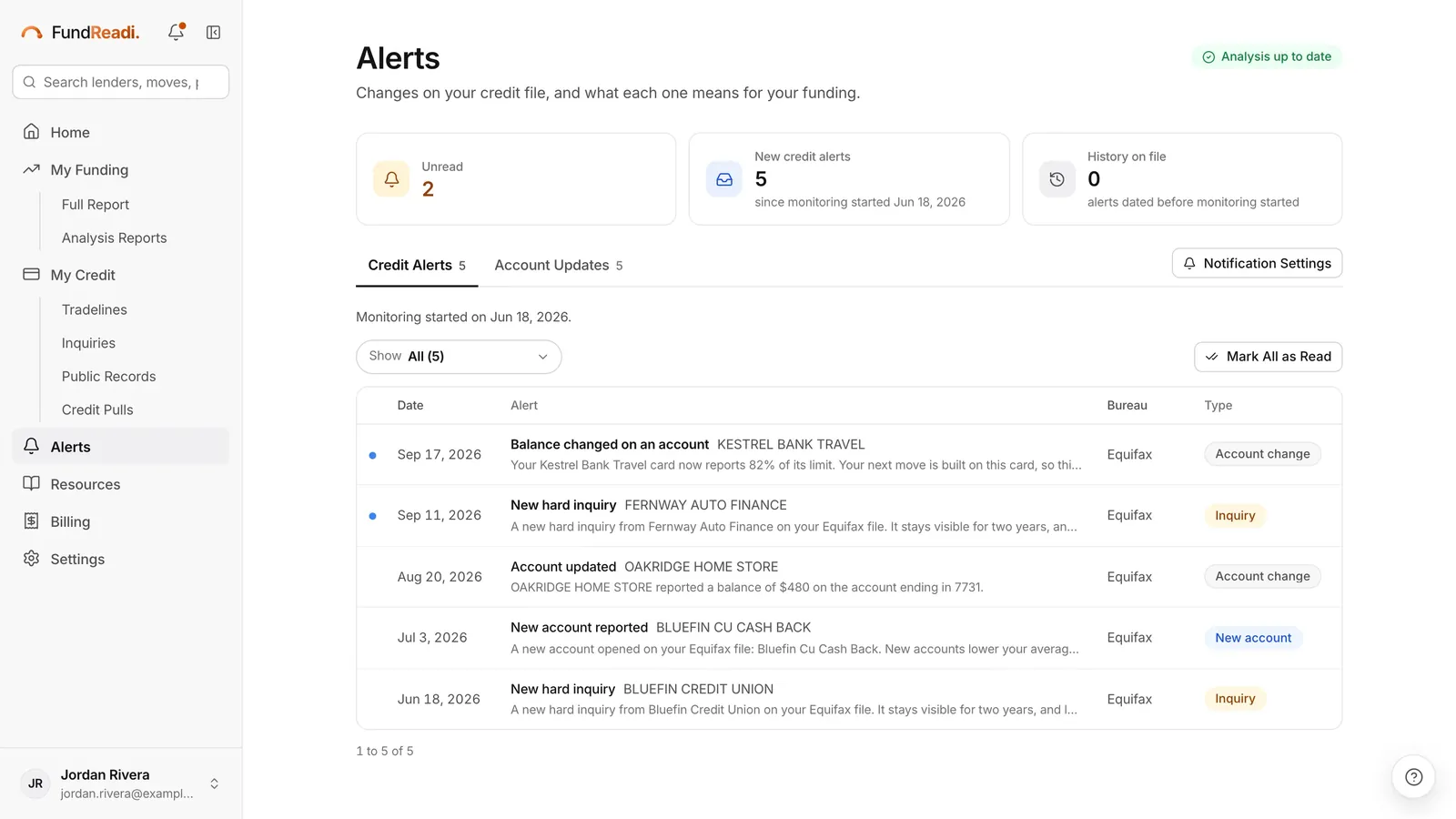1456x819 pixels.
Task: Click the JR user avatar
Action: point(35,784)
